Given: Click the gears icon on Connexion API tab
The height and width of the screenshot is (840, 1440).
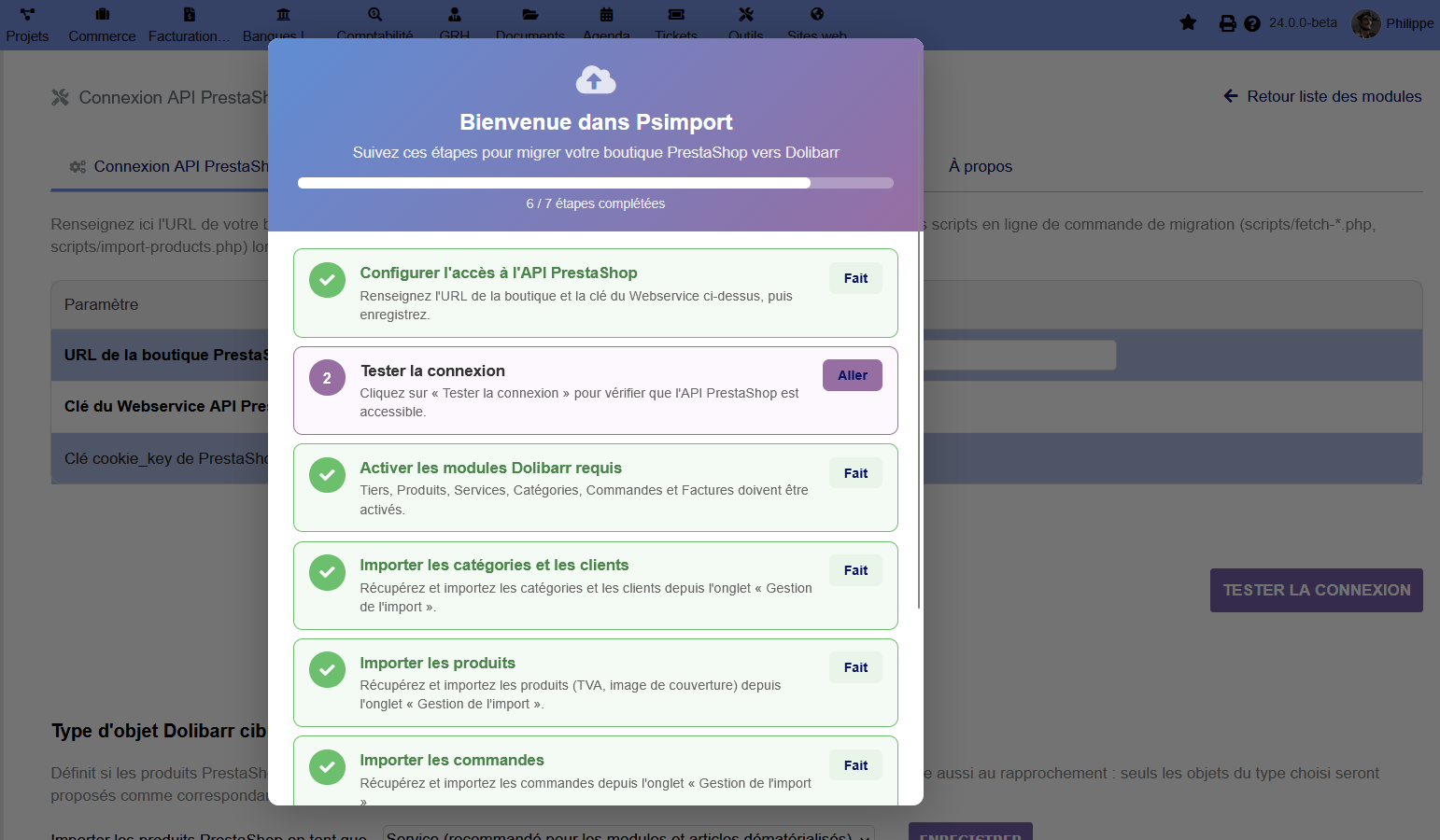Looking at the screenshot, I should (78, 167).
